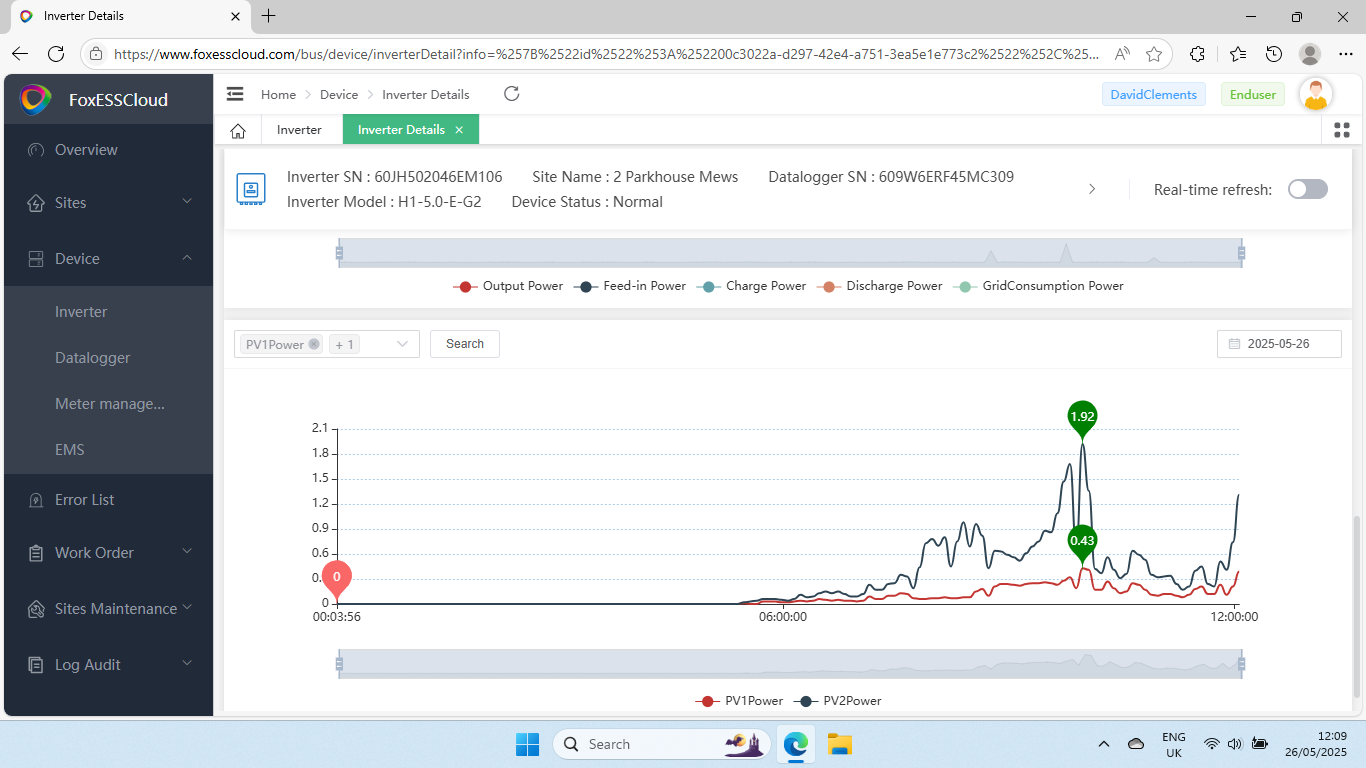This screenshot has height=768, width=1366.
Task: Click the user avatar icon
Action: pyautogui.click(x=1315, y=95)
